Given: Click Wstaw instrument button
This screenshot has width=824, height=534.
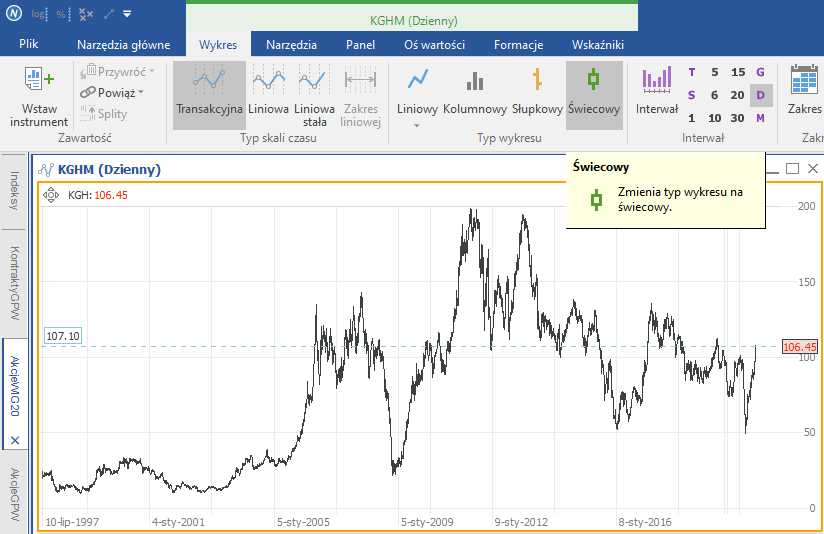Looking at the screenshot, I should [39, 96].
